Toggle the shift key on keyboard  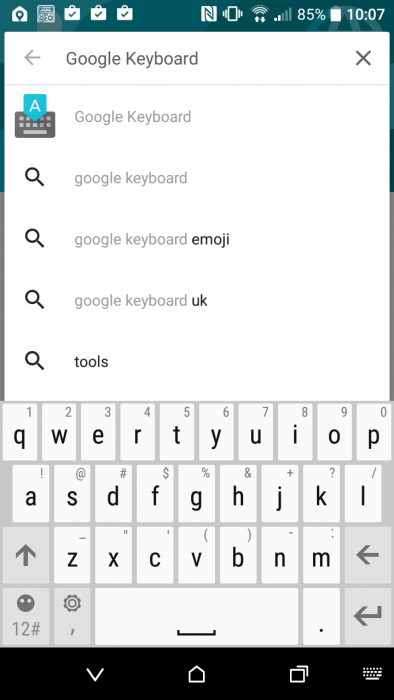(26, 556)
